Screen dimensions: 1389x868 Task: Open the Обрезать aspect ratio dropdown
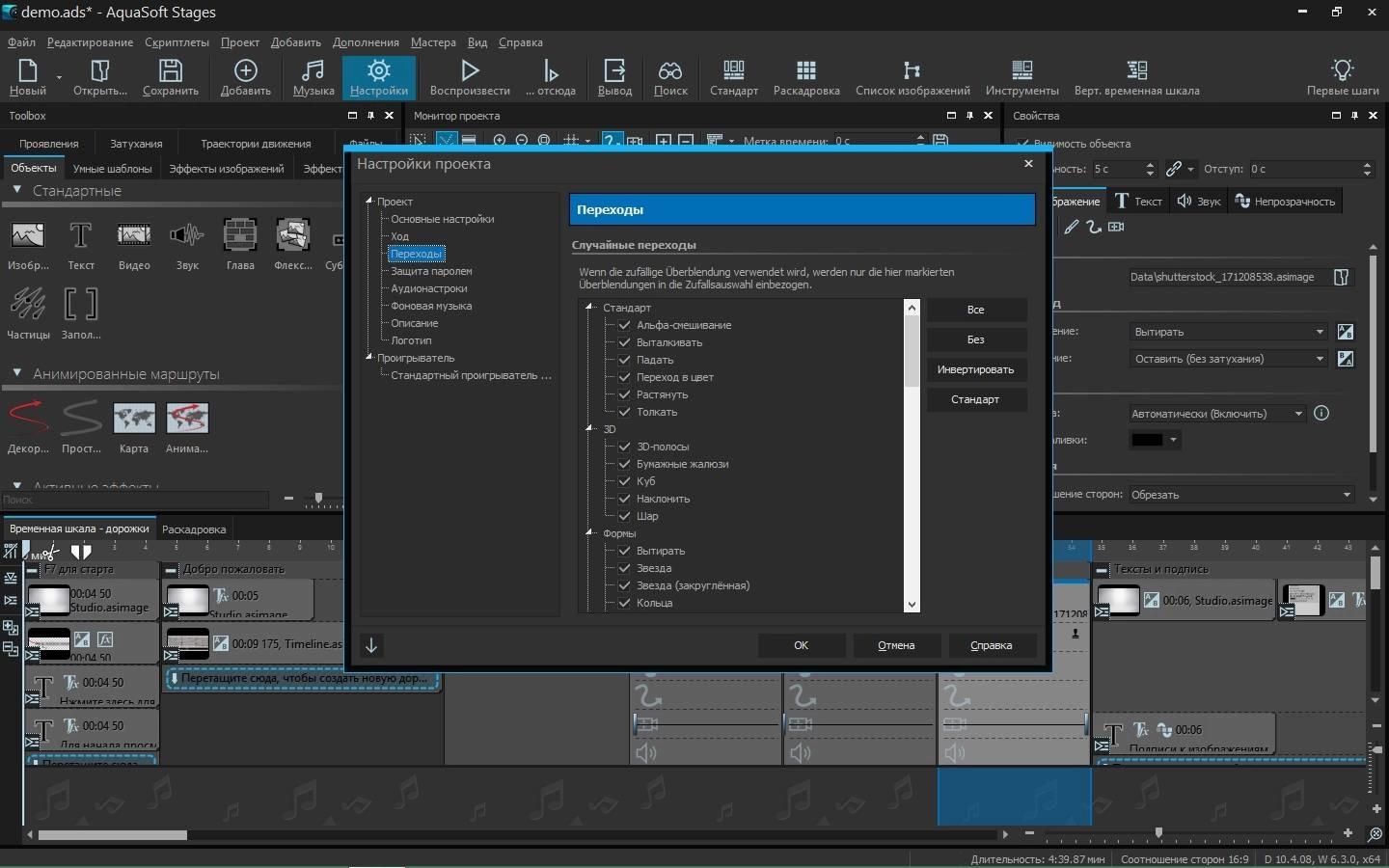(x=1241, y=495)
